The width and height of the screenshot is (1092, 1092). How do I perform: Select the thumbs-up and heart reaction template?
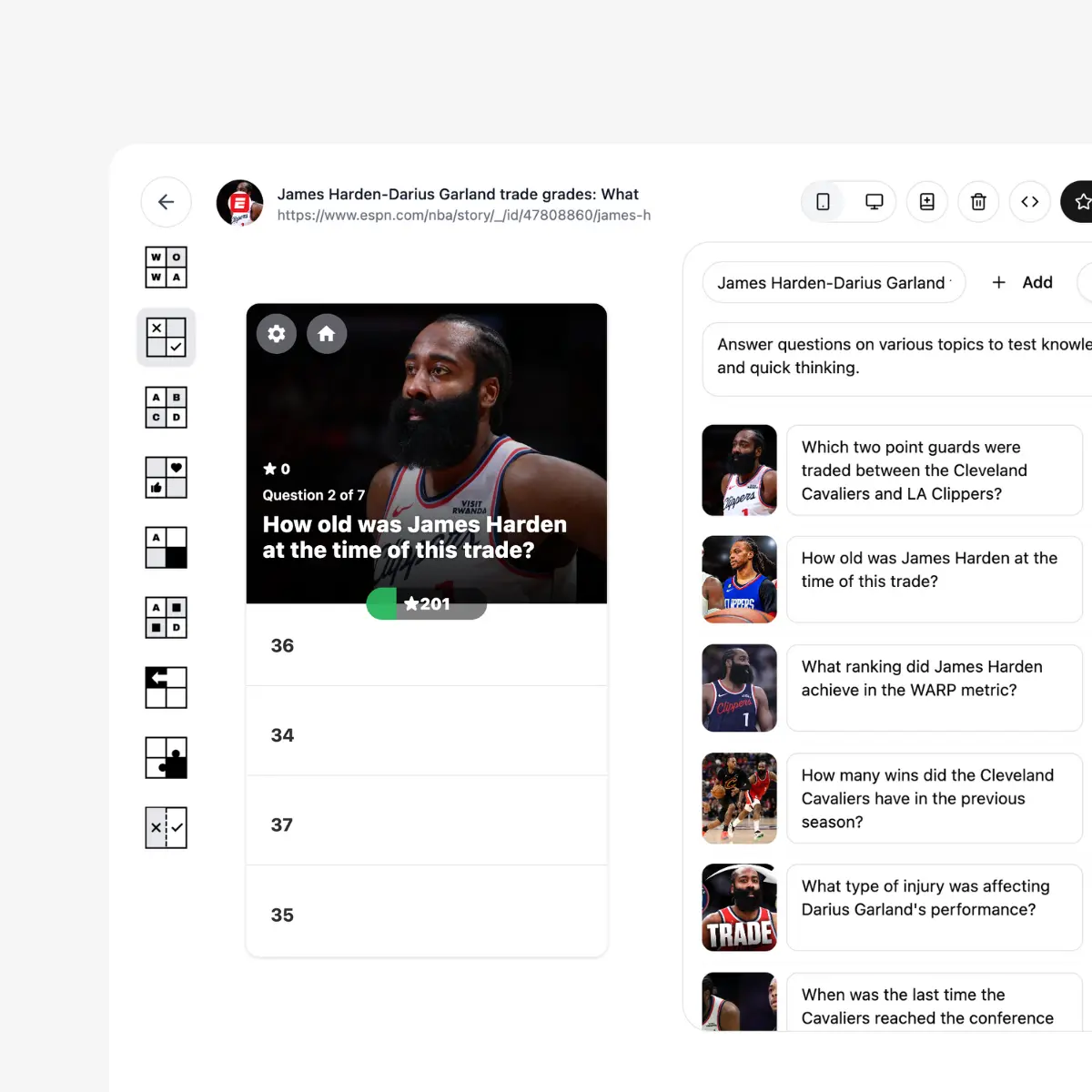click(166, 477)
